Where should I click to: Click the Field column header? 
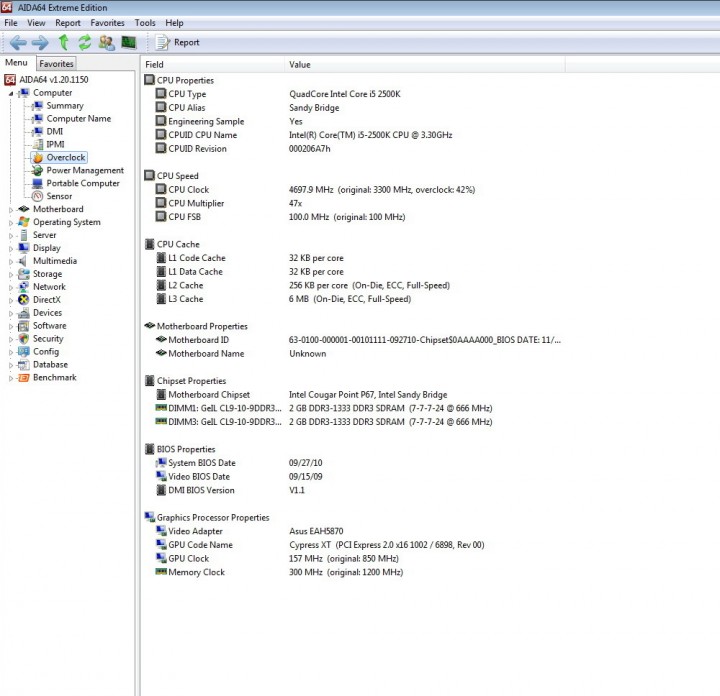212,65
